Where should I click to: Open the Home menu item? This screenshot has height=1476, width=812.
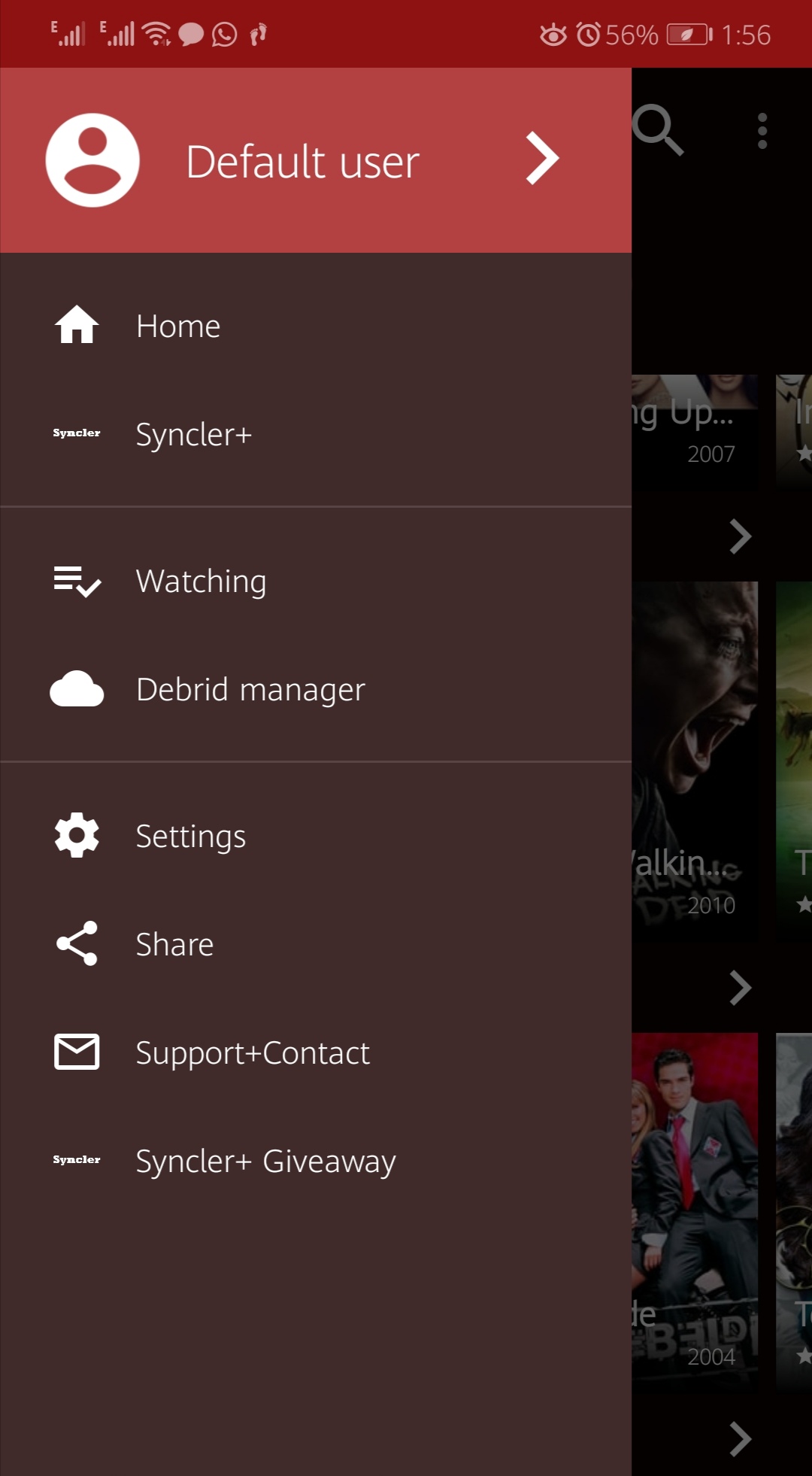click(178, 326)
